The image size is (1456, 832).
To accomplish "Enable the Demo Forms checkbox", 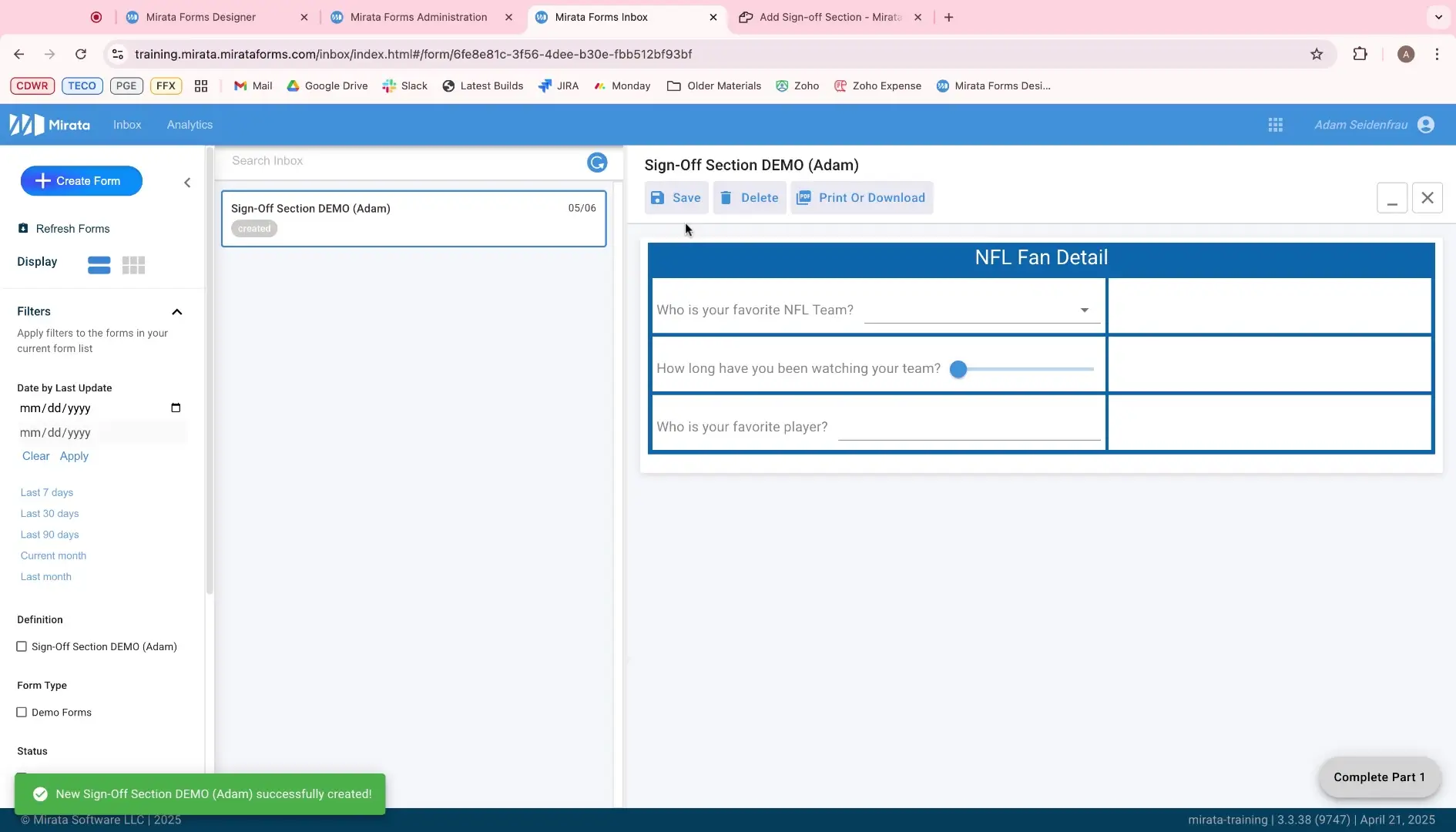I will click(22, 712).
